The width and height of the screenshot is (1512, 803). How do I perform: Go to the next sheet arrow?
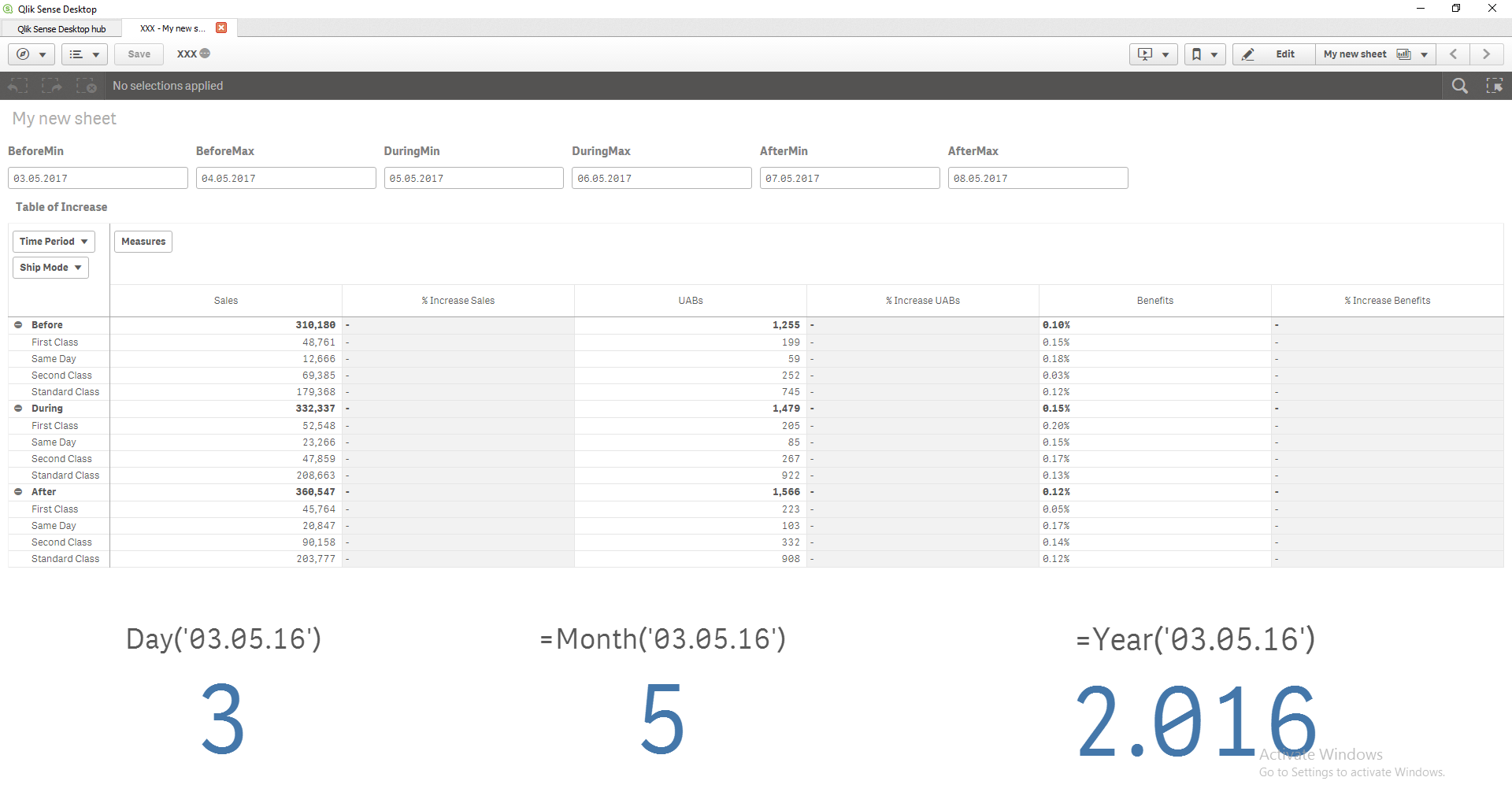click(x=1486, y=54)
